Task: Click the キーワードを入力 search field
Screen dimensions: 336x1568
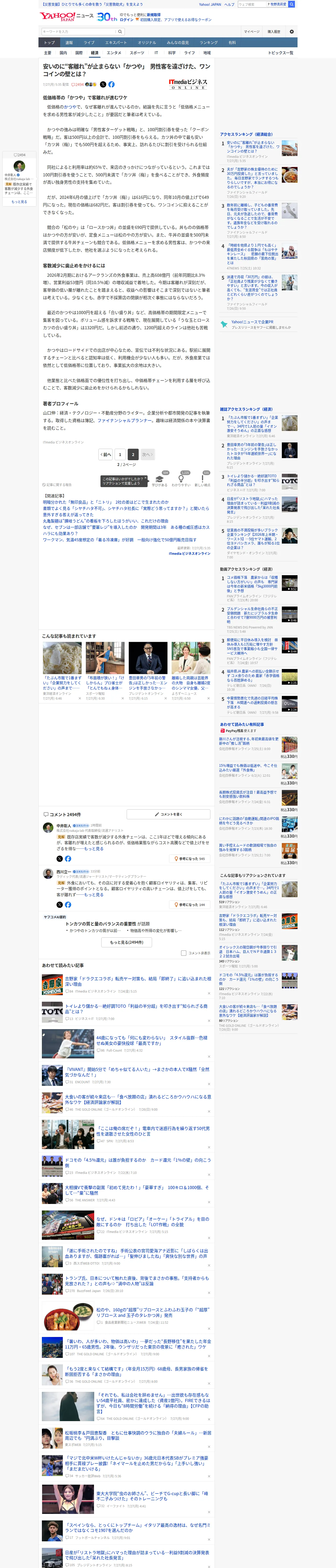Action: pyautogui.click(x=78, y=32)
